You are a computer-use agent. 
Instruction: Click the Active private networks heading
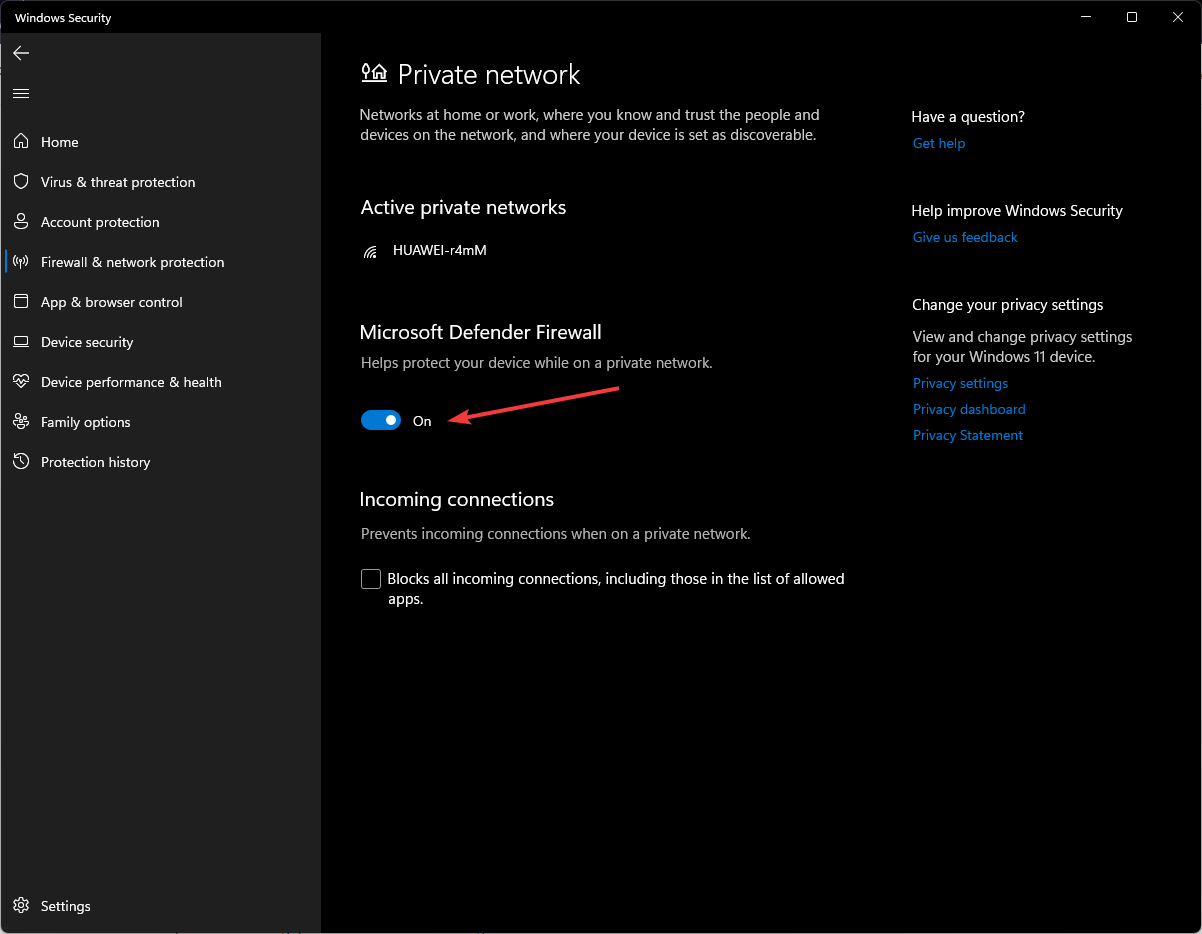tap(463, 207)
